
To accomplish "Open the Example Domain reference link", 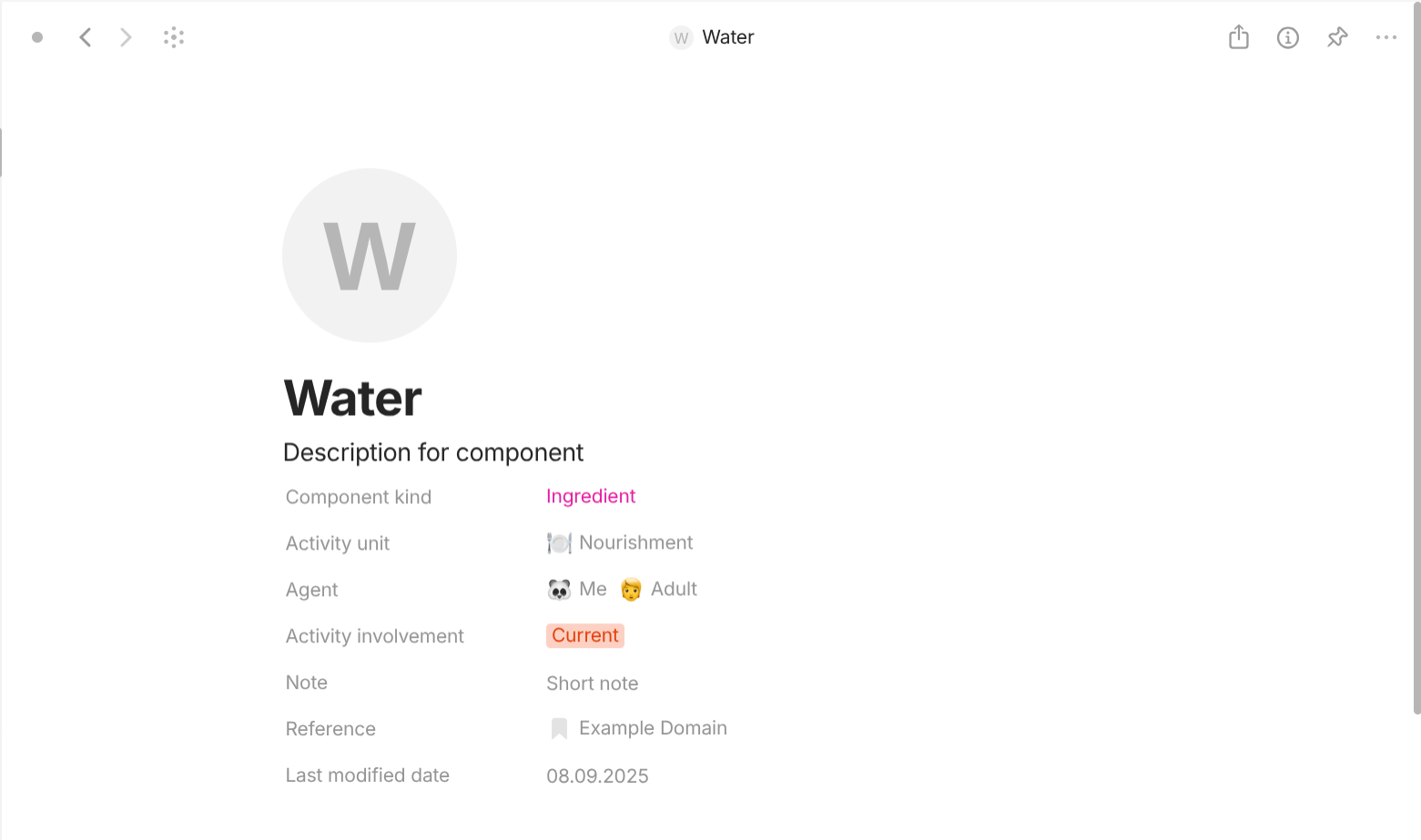I will (654, 728).
